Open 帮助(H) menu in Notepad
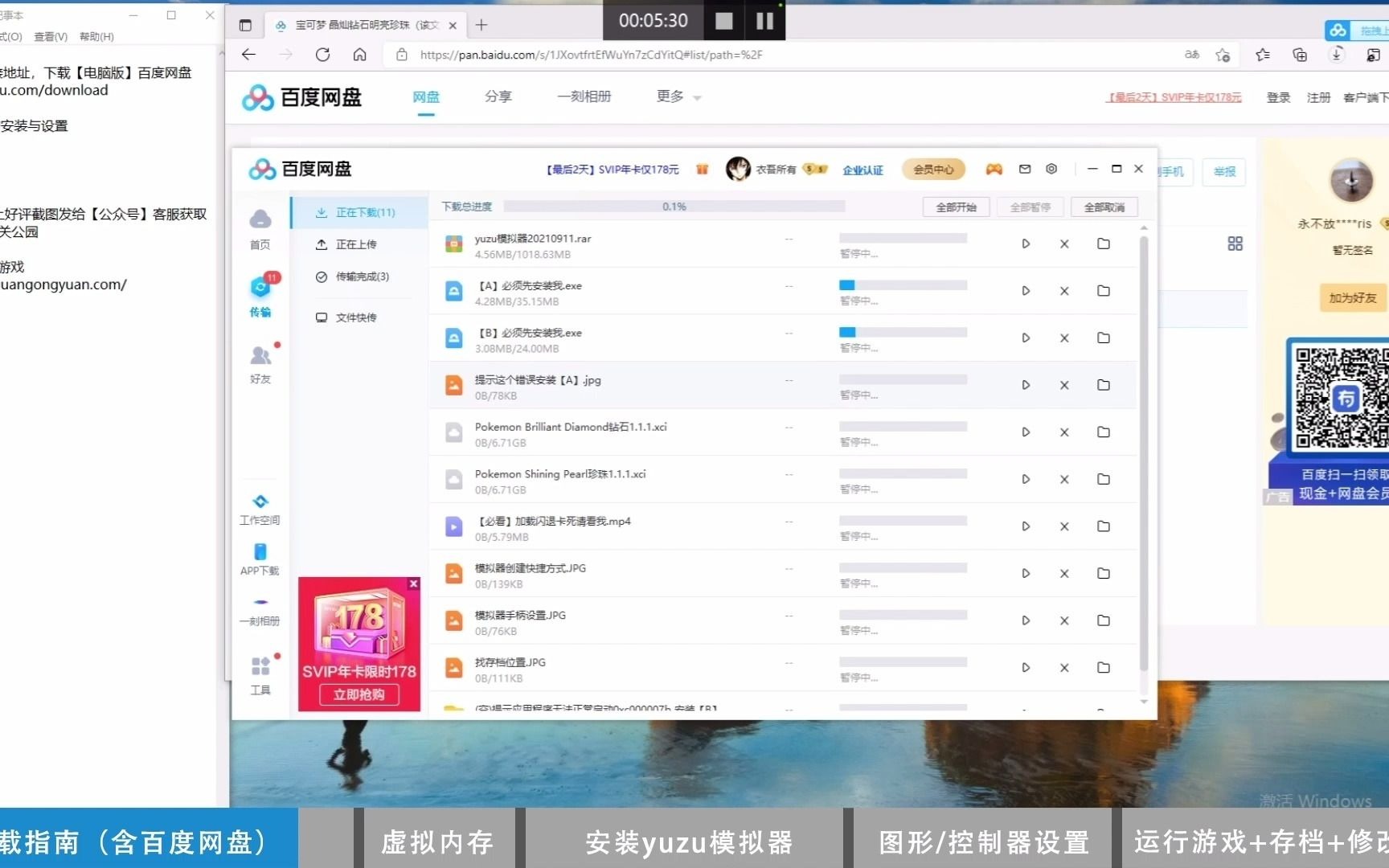Viewport: 1389px width, 868px height. [x=96, y=36]
